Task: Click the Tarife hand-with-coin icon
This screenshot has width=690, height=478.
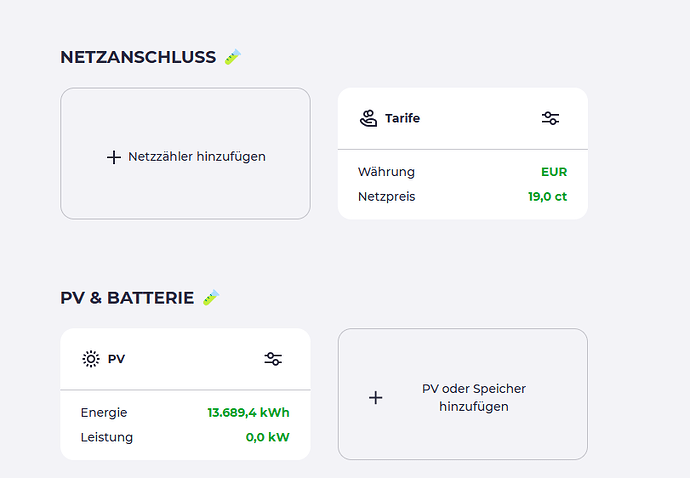Action: [x=368, y=118]
